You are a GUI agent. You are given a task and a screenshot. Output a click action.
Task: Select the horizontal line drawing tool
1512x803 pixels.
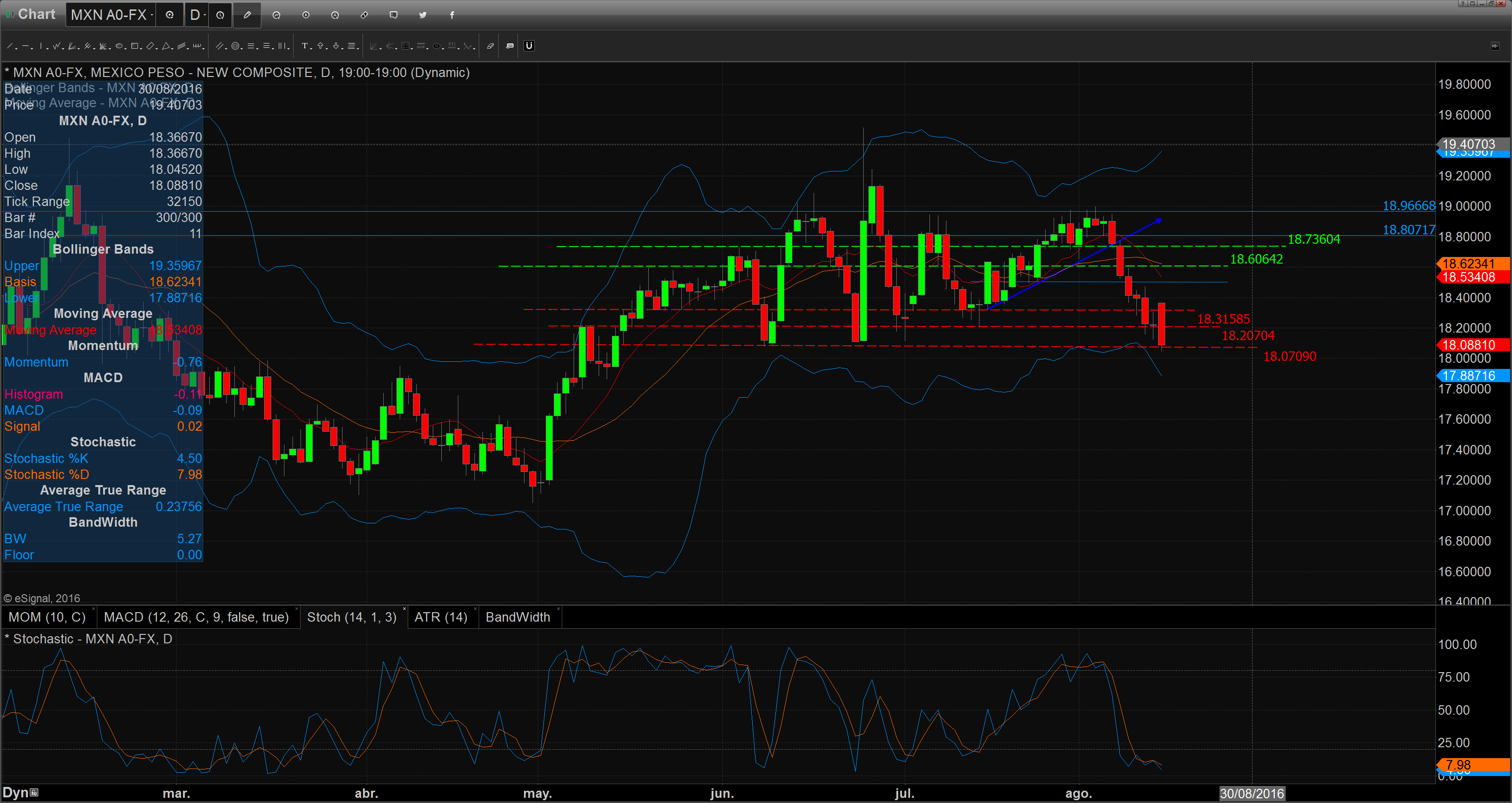[26, 46]
